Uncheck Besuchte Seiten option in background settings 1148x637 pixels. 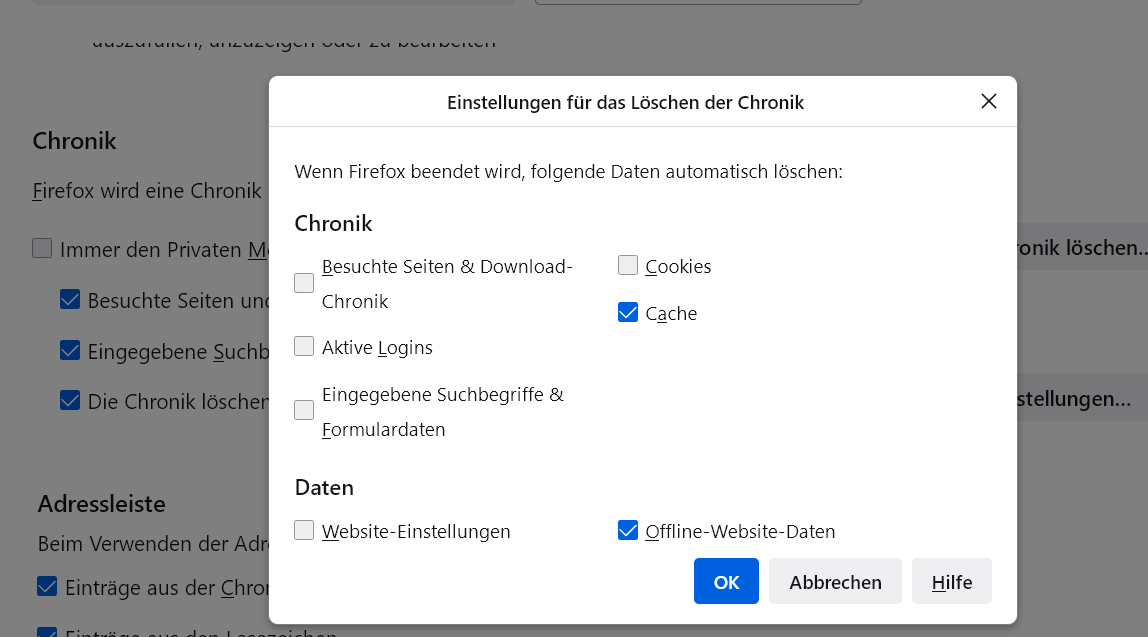pos(70,300)
